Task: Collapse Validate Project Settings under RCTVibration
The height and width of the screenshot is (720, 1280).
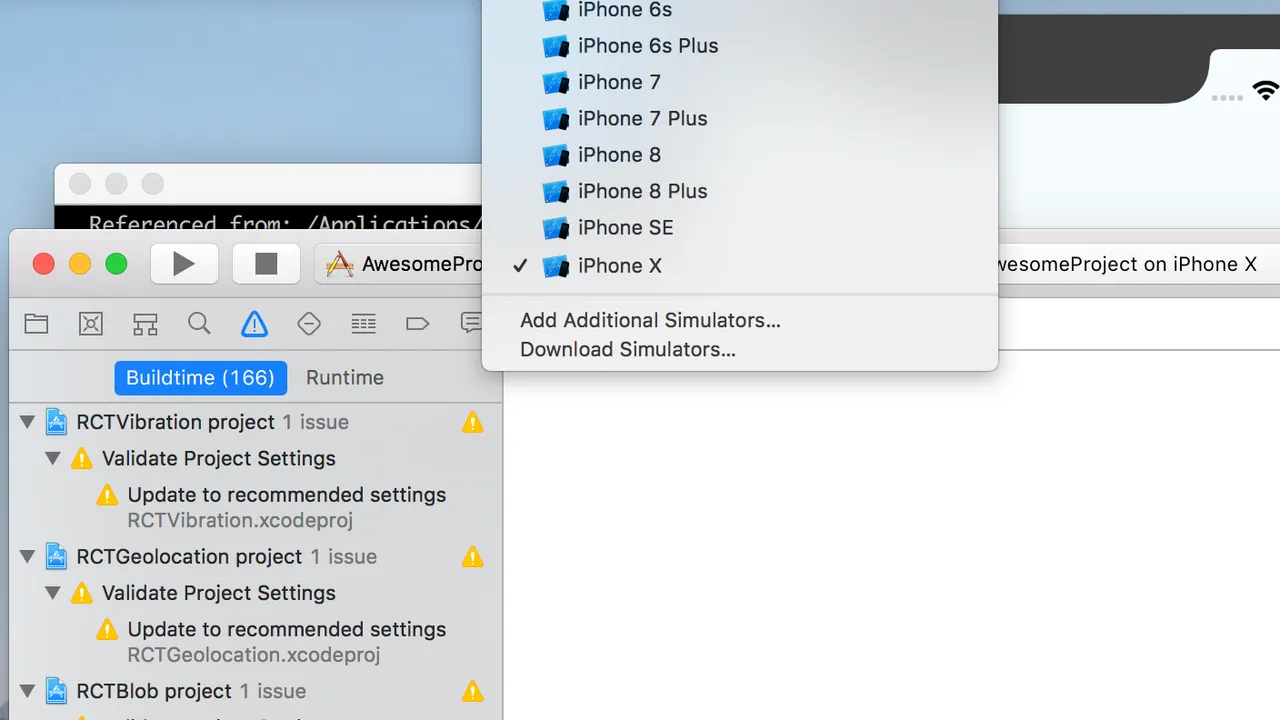Action: [x=53, y=458]
